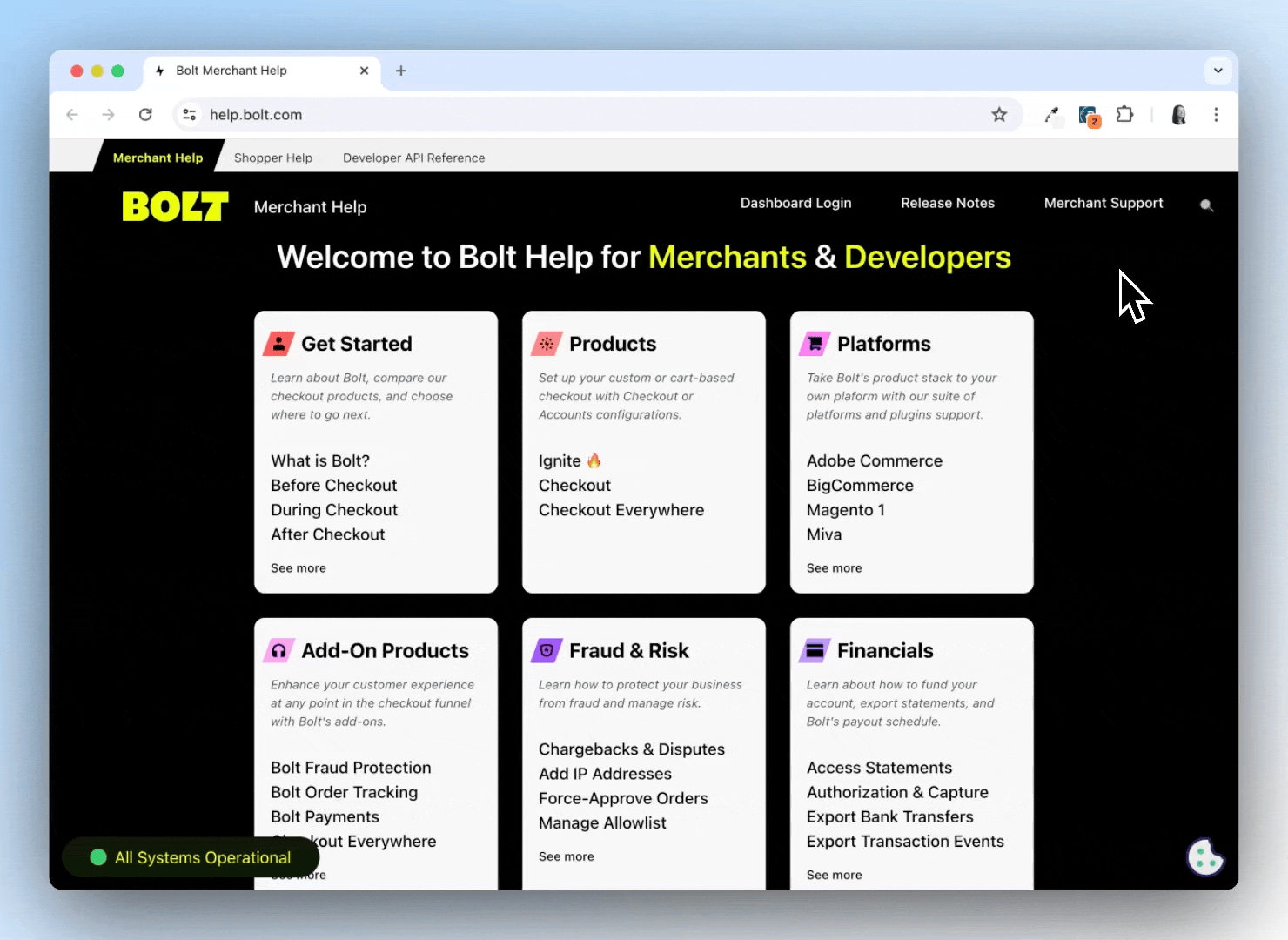
Task: Open the cookie preferences icon
Action: pos(1205,857)
